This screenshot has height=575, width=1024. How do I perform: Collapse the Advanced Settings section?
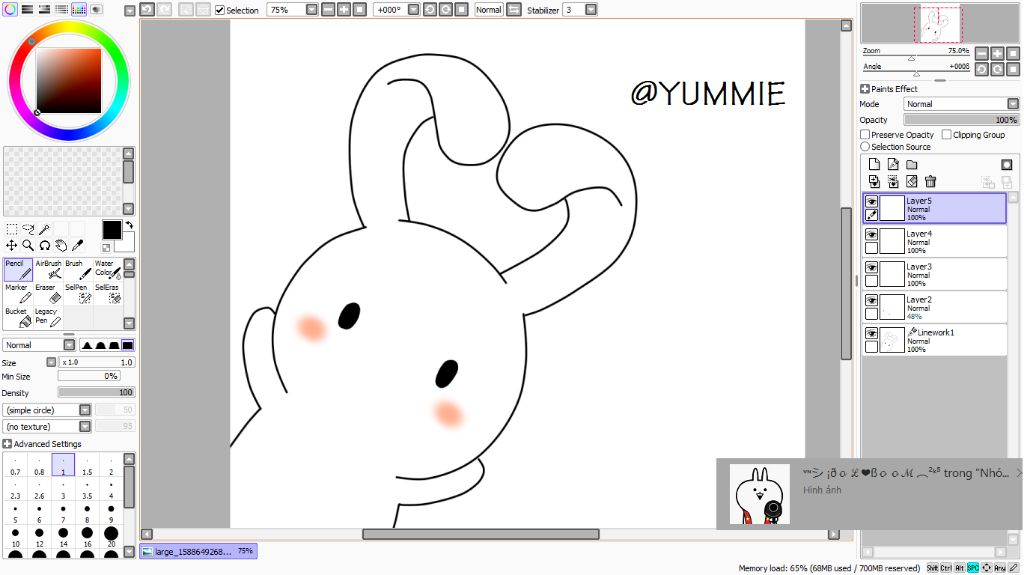coord(7,444)
